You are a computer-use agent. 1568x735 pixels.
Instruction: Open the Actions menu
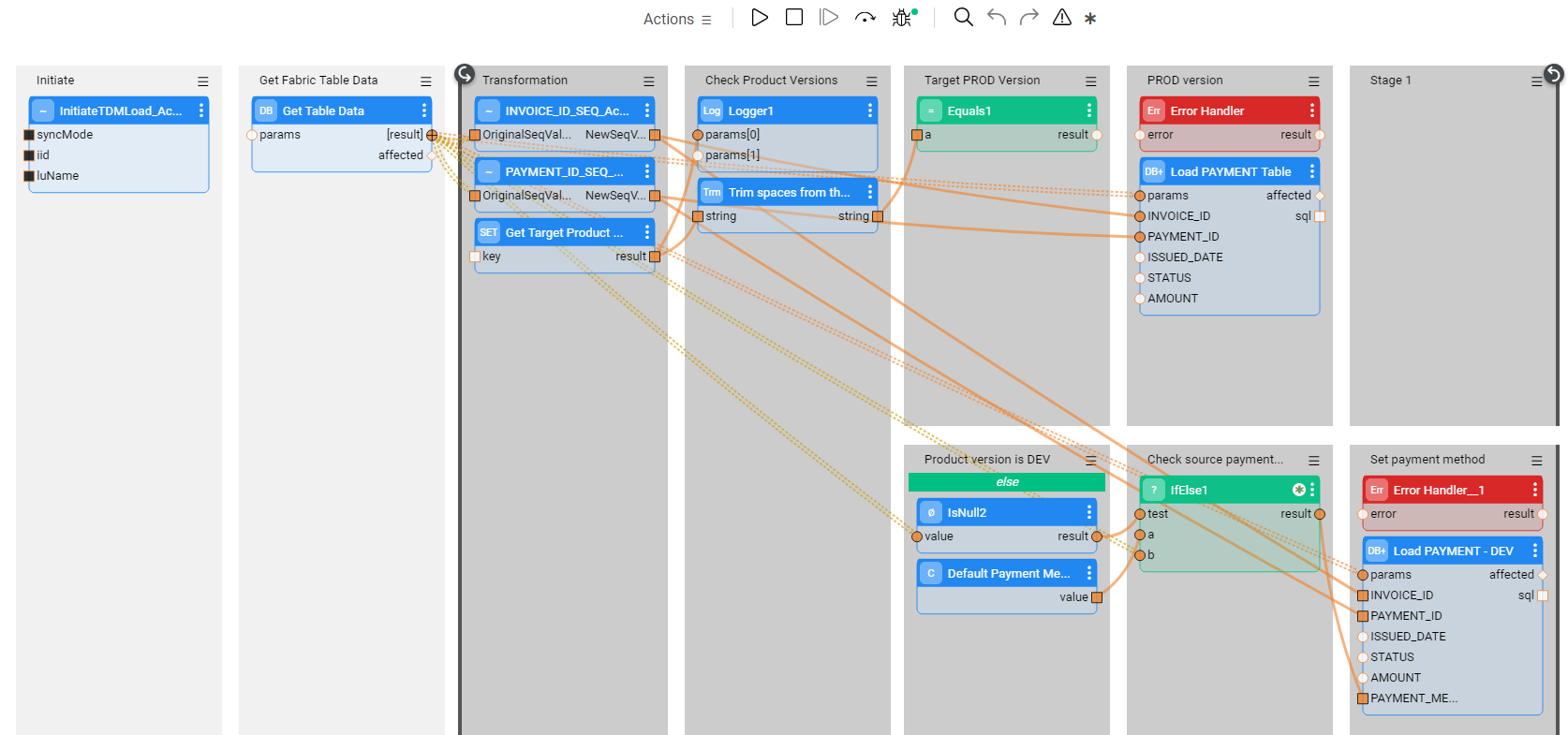point(677,19)
